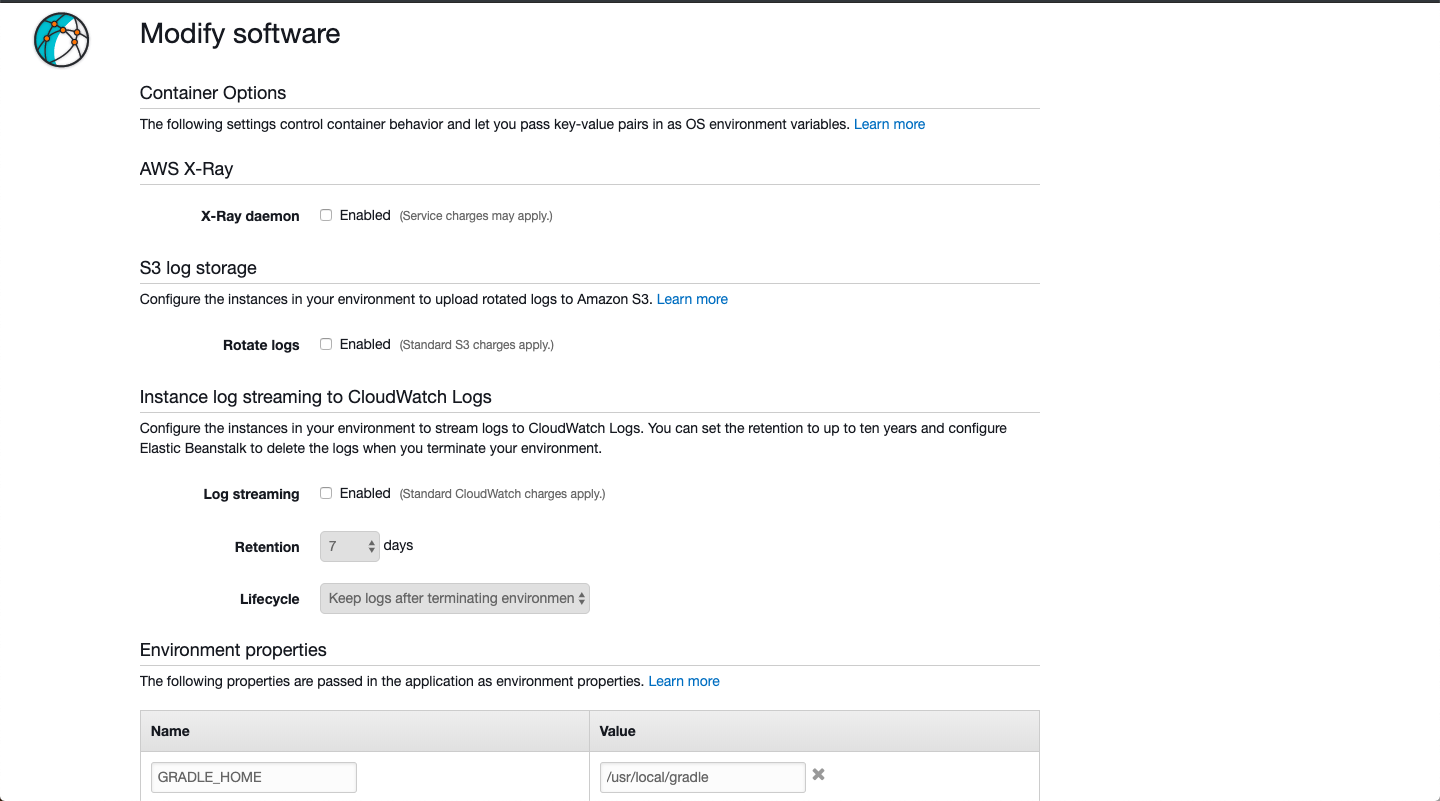This screenshot has height=801, width=1440.
Task: Enable the Log streaming checkbox
Action: (325, 492)
